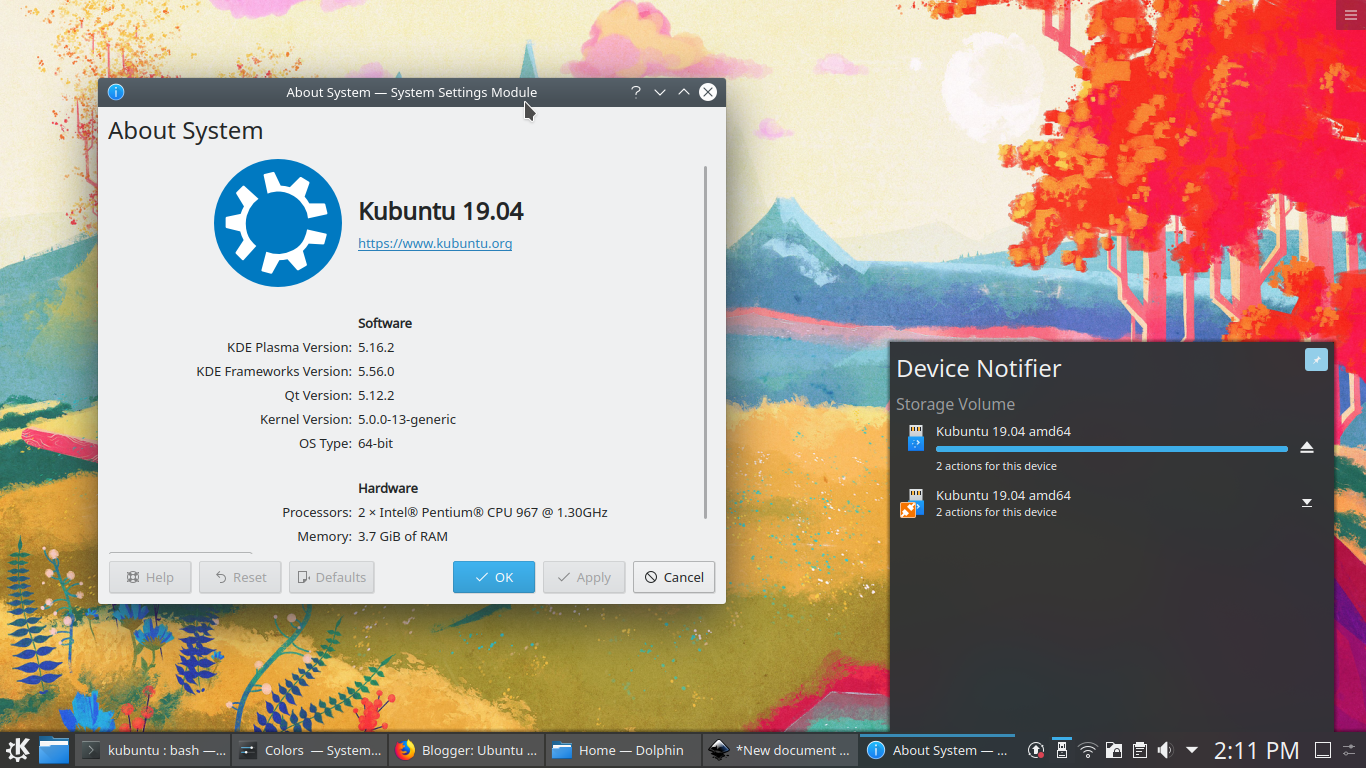Click the Apply button

(584, 577)
